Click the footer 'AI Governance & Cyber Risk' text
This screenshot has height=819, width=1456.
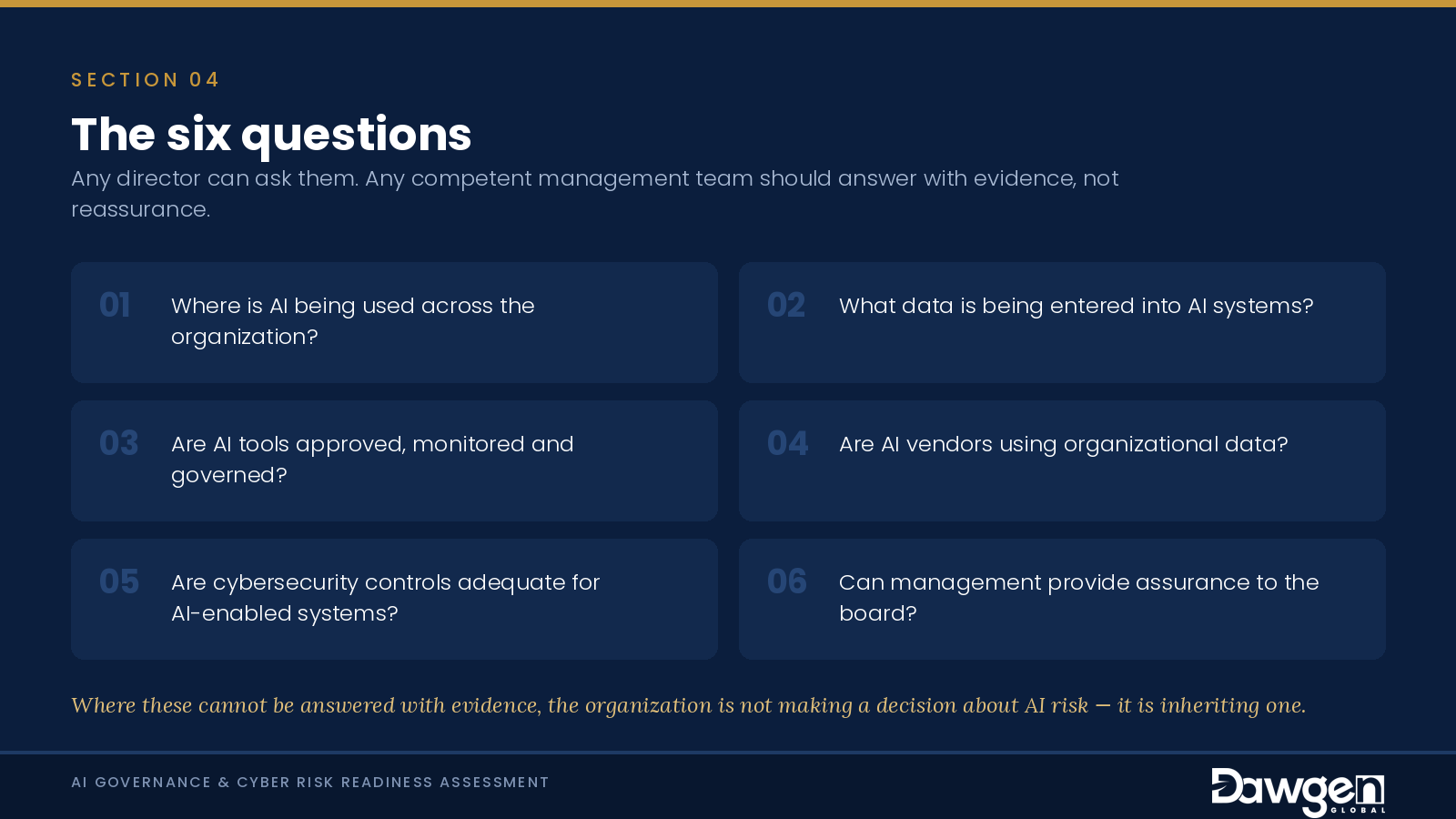tap(310, 783)
